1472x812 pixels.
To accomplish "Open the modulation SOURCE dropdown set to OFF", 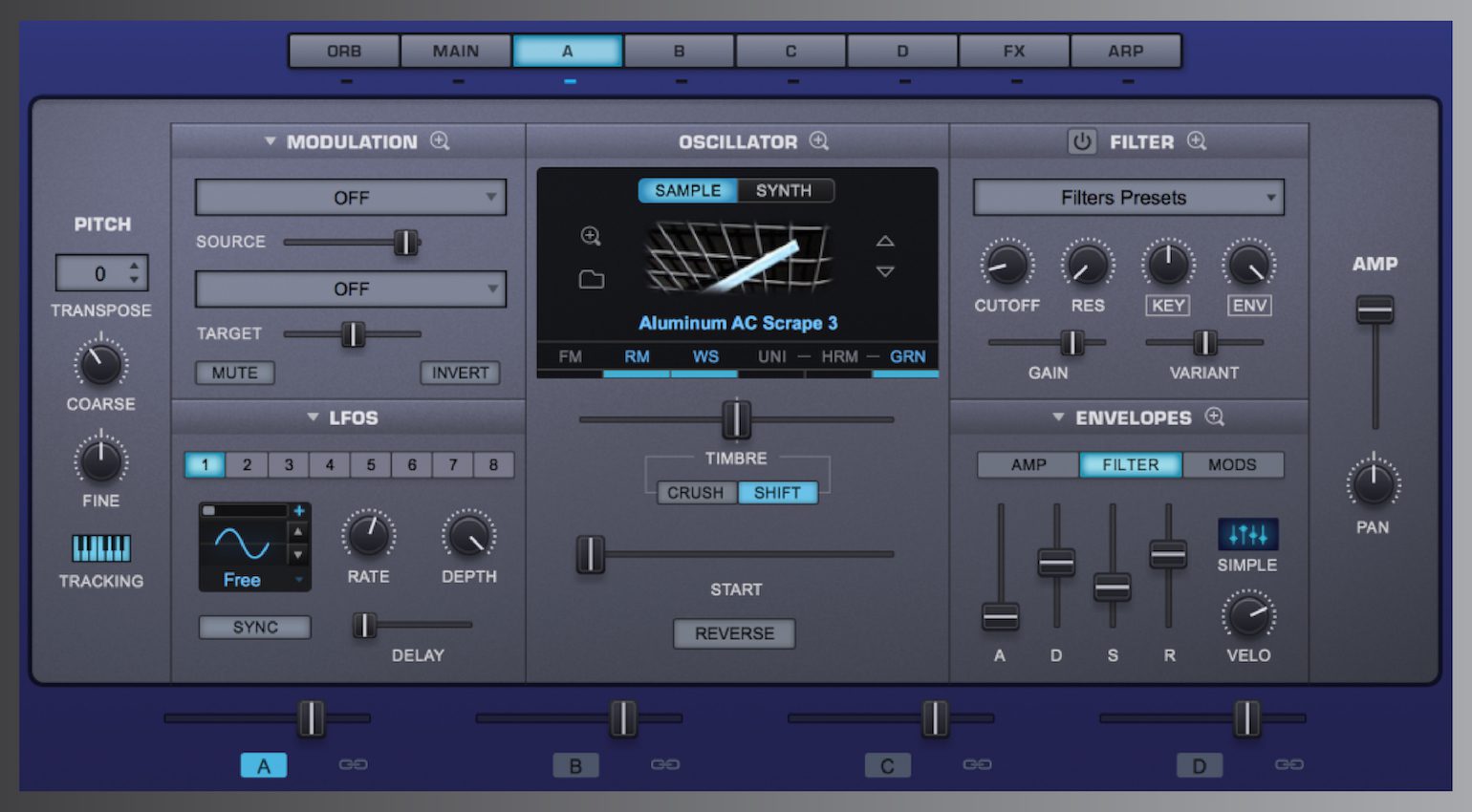I will click(350, 198).
